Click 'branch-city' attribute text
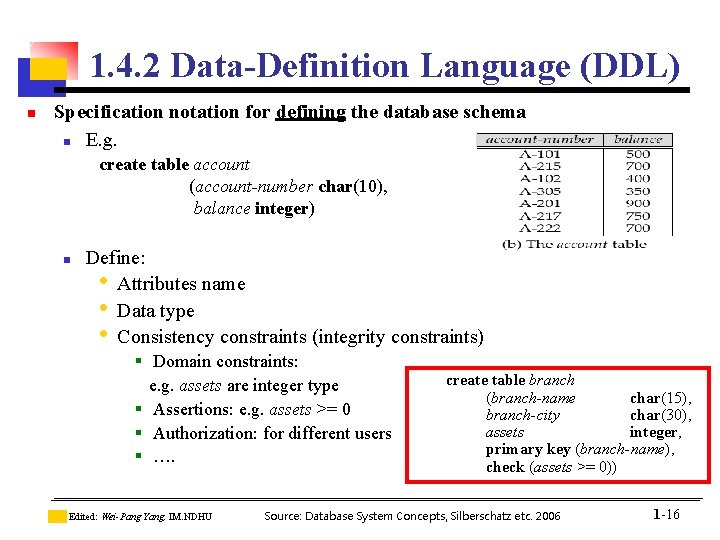Screen dimensions: 720x540 point(523,415)
